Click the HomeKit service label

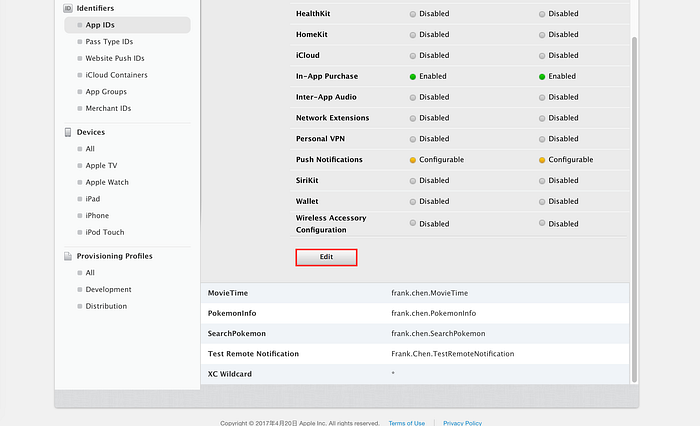coord(312,35)
